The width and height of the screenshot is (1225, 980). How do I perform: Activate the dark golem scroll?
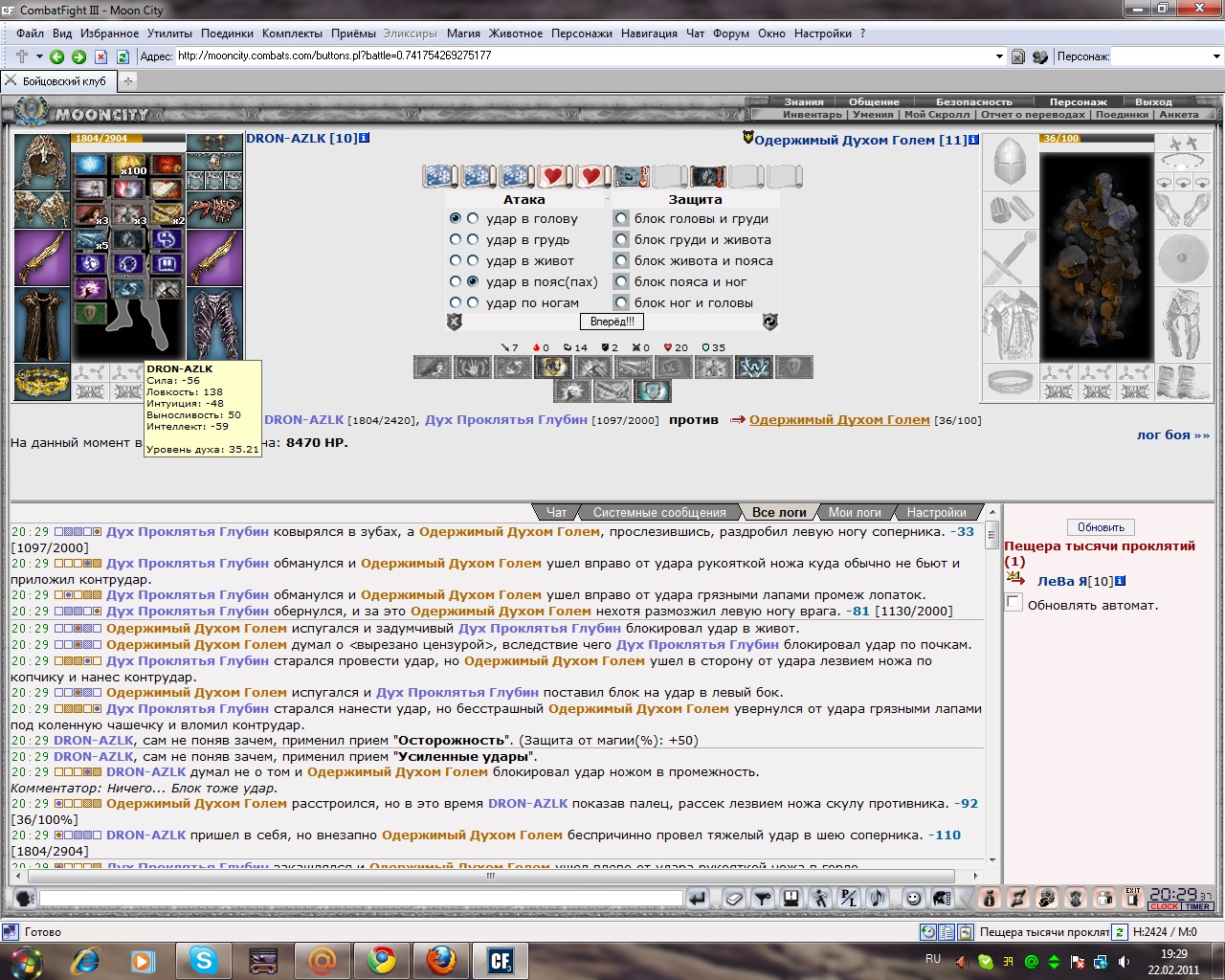tap(708, 176)
